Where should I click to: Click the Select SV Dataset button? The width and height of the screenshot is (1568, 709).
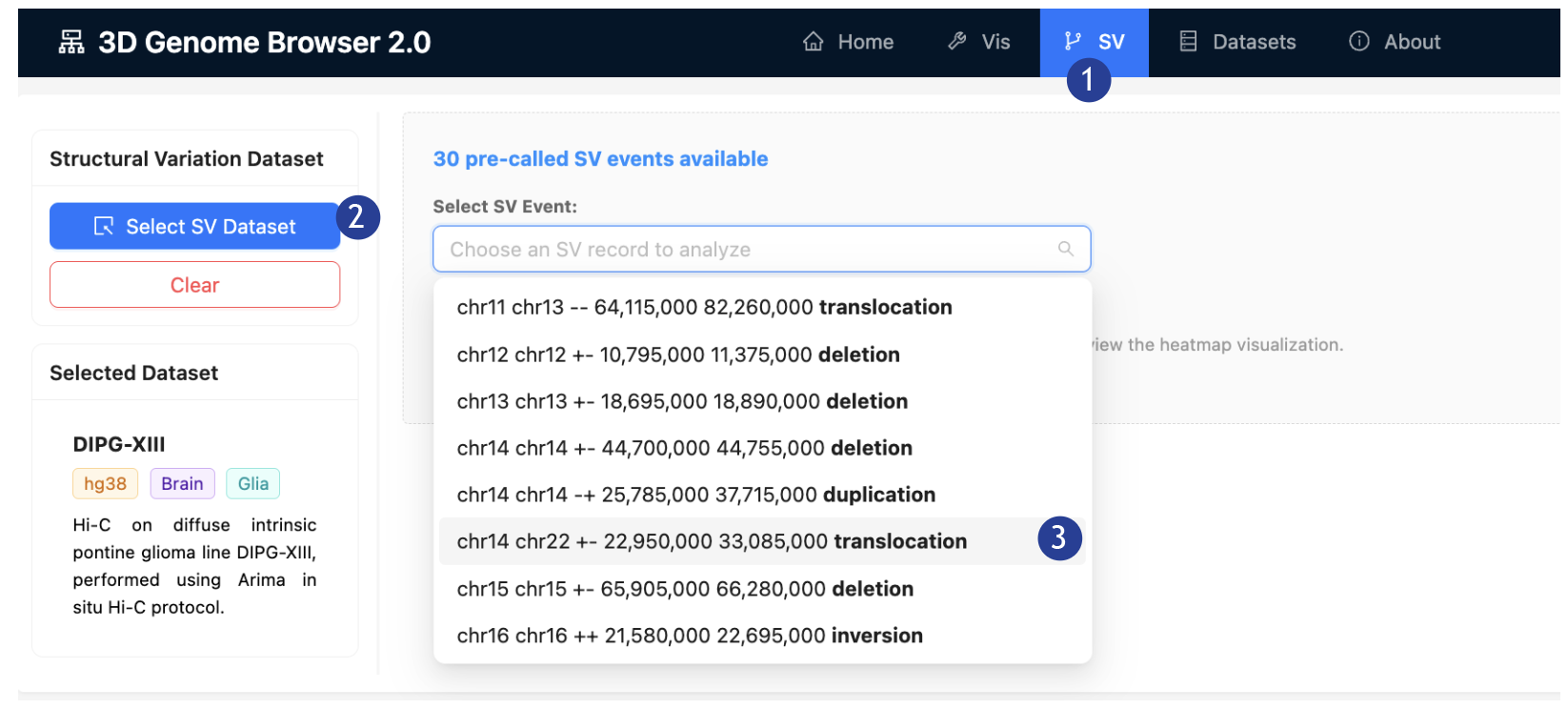pyautogui.click(x=194, y=226)
